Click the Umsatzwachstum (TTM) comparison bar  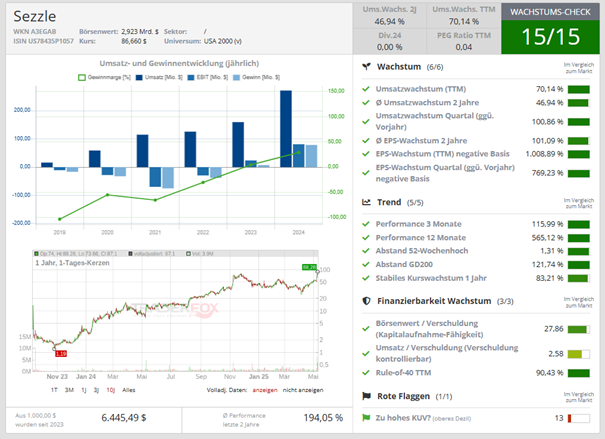pyautogui.click(x=578, y=89)
